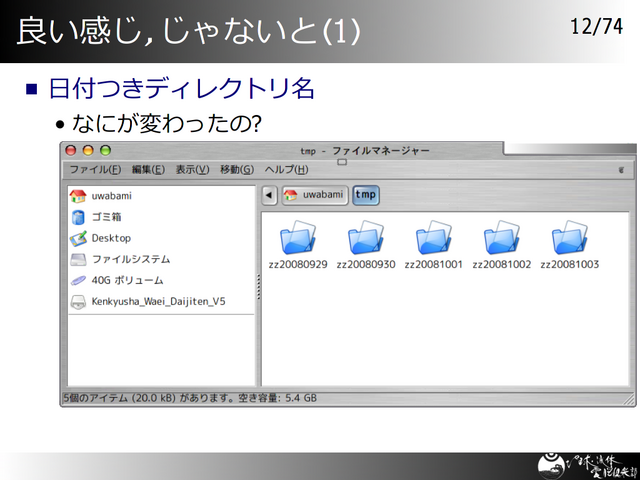Click the zz20081001 folder icon

tap(434, 238)
